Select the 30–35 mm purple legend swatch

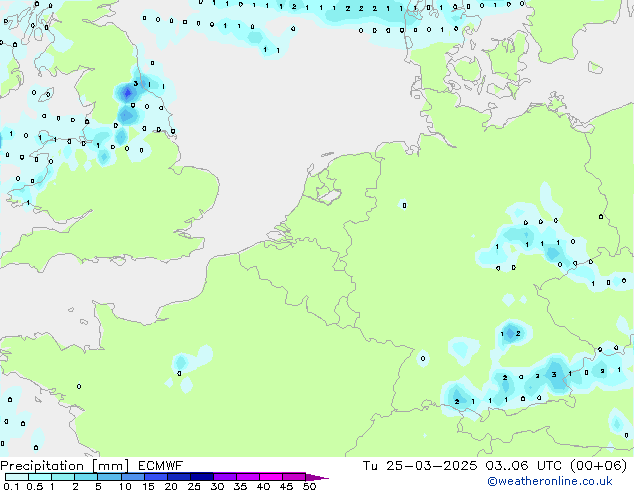[x=224, y=477]
